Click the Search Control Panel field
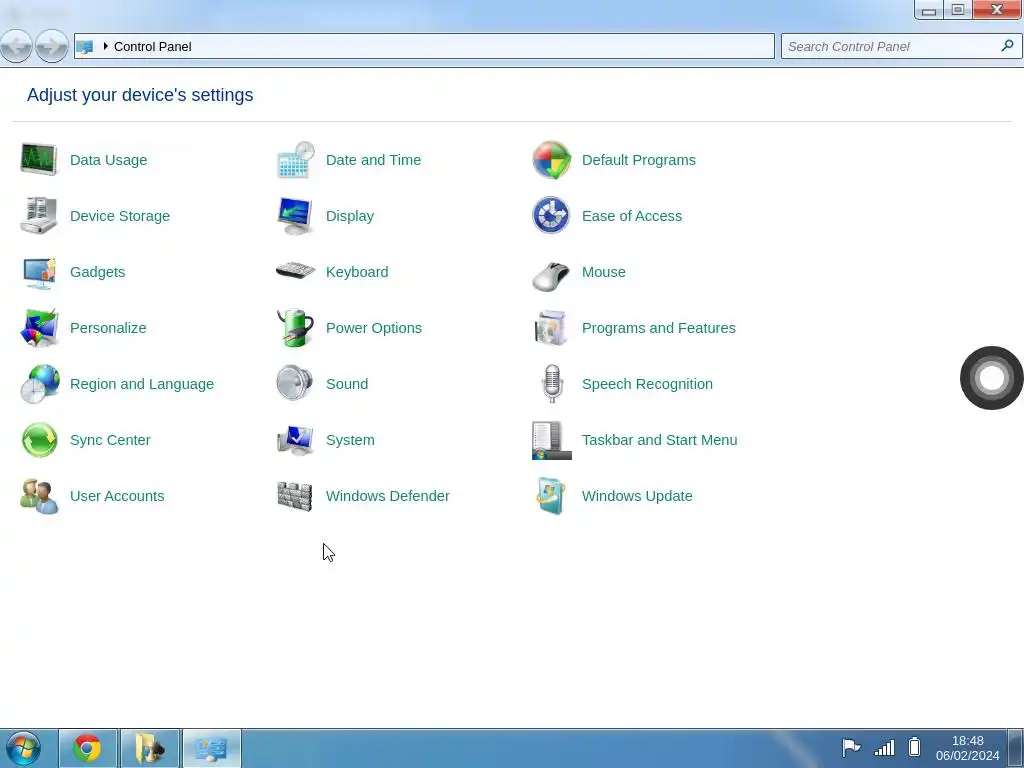Screen dimensions: 1024x768 pyautogui.click(x=901, y=46)
